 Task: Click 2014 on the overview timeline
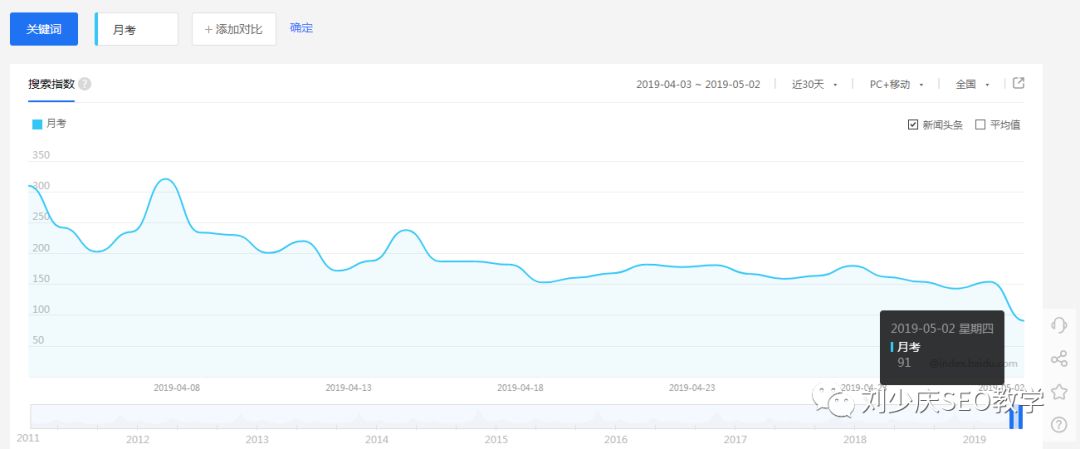click(x=376, y=439)
